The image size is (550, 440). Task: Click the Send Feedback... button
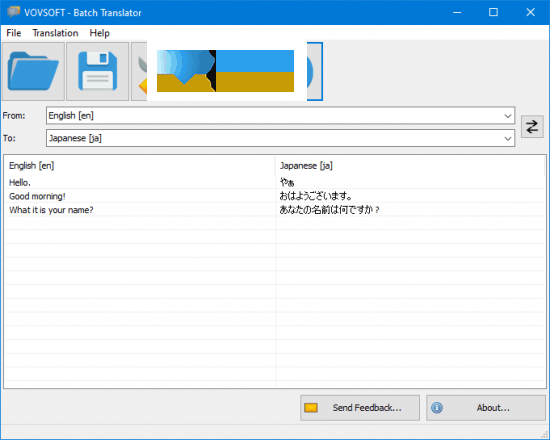[x=360, y=408]
